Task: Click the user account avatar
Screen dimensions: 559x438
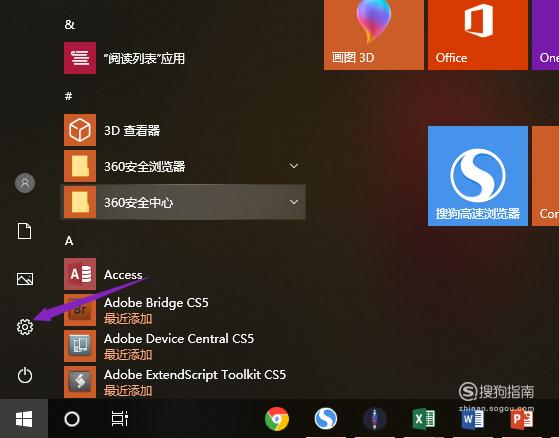Action: coord(25,183)
